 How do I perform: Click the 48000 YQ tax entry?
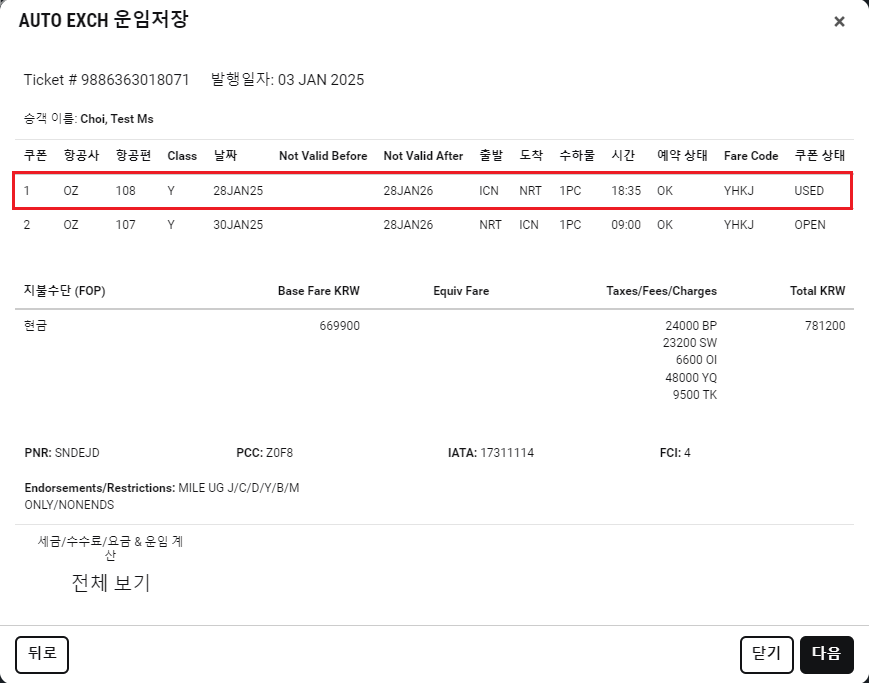coord(690,378)
